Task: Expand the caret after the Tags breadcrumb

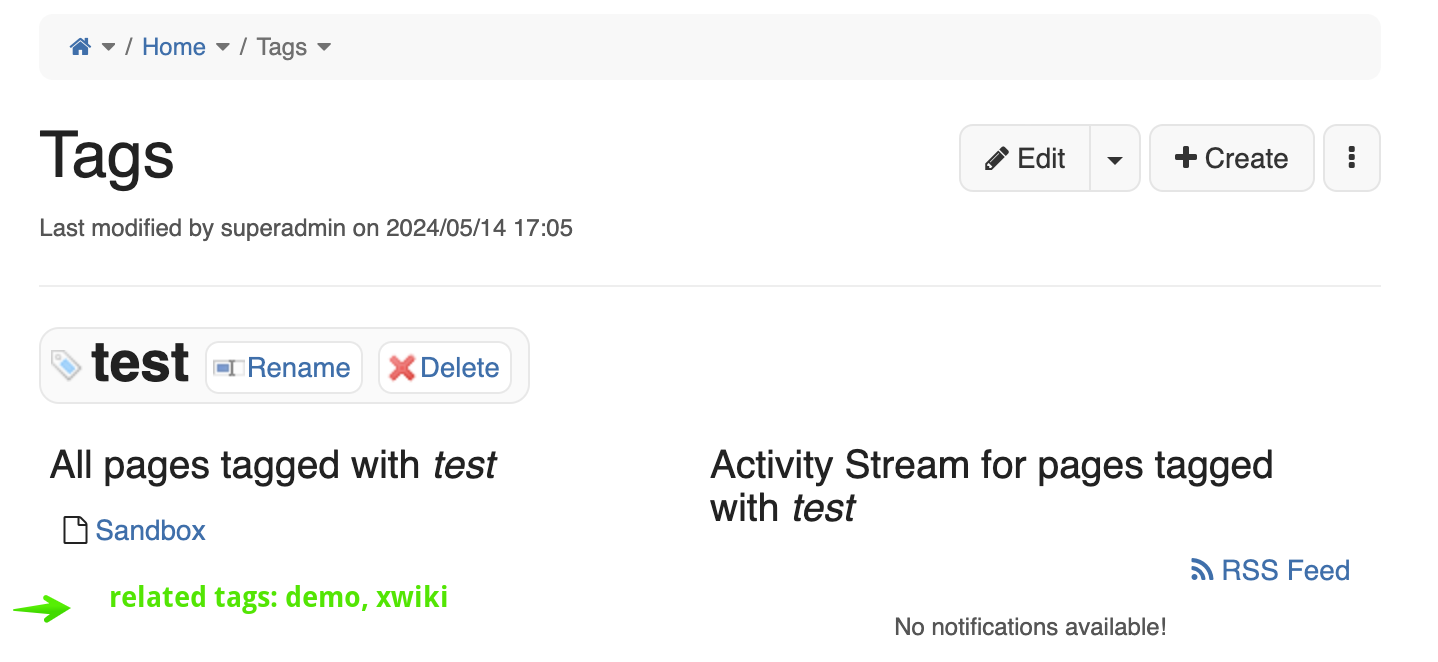Action: [x=324, y=47]
